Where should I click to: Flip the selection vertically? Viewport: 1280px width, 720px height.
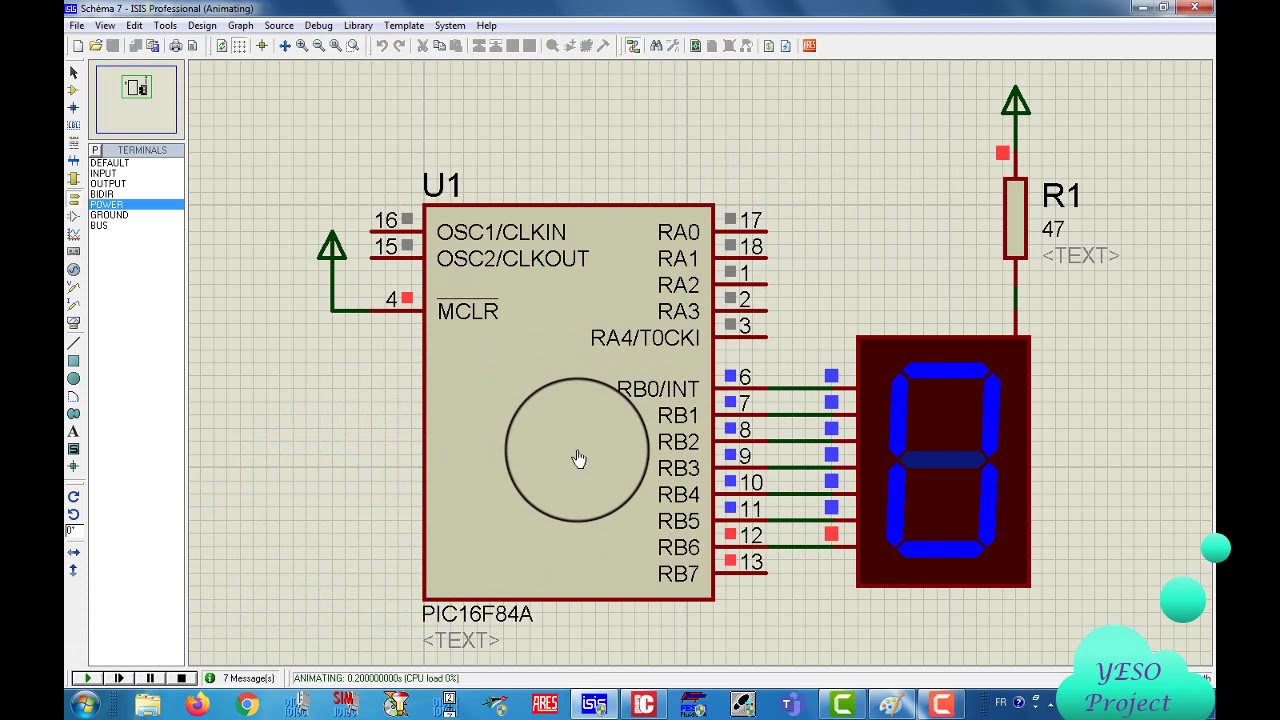(73, 570)
